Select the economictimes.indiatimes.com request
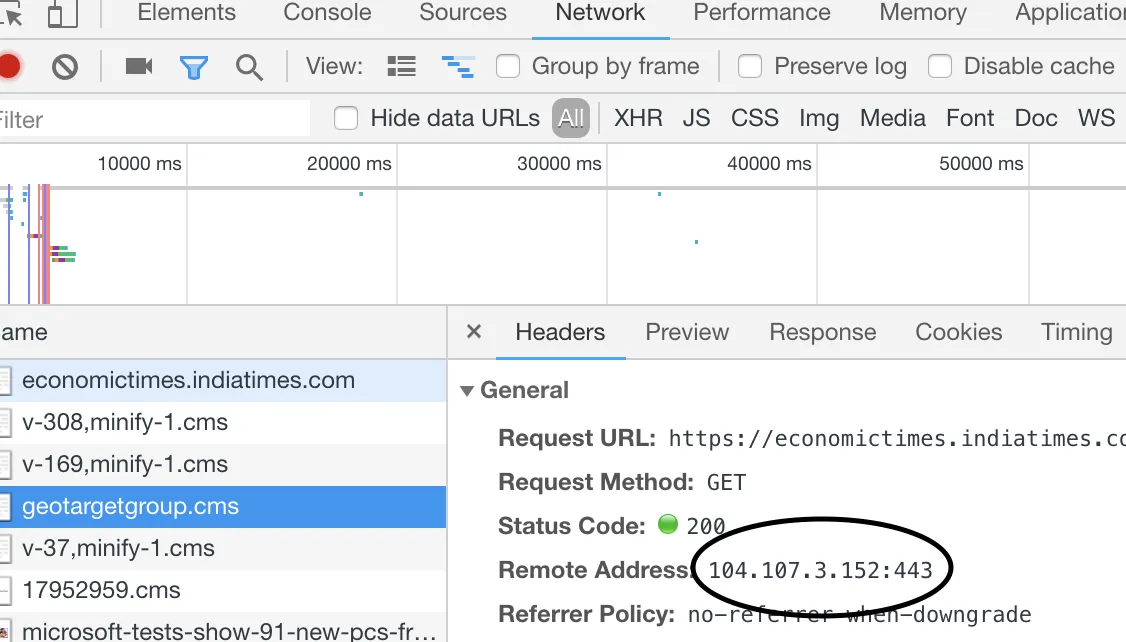The image size is (1126, 642). (x=188, y=381)
